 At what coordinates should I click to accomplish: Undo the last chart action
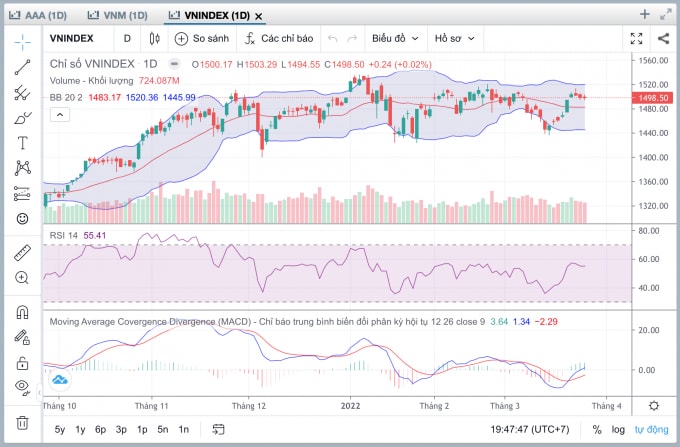333,39
